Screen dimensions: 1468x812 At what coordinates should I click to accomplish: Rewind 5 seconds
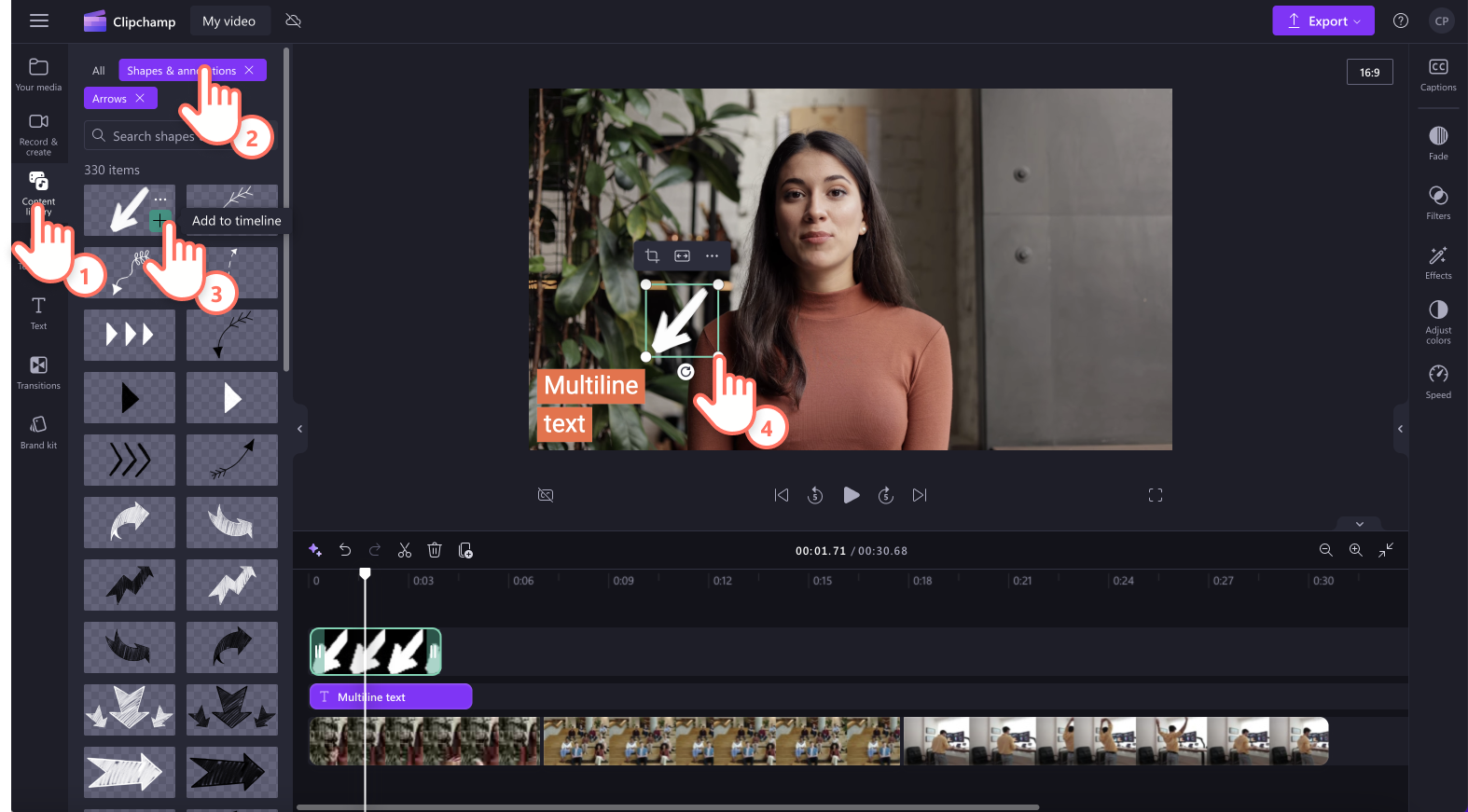click(x=815, y=495)
